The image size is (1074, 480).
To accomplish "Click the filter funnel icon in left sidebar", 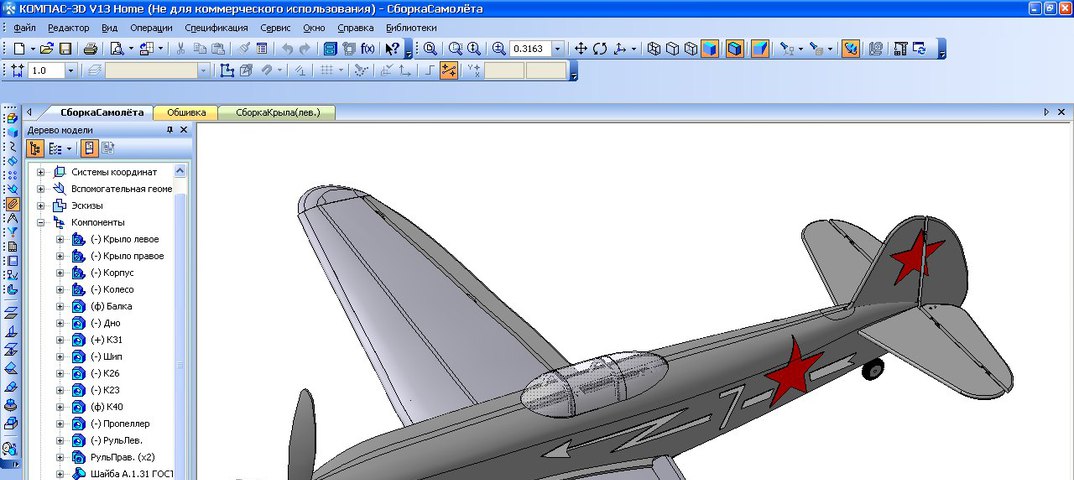I will pos(12,233).
